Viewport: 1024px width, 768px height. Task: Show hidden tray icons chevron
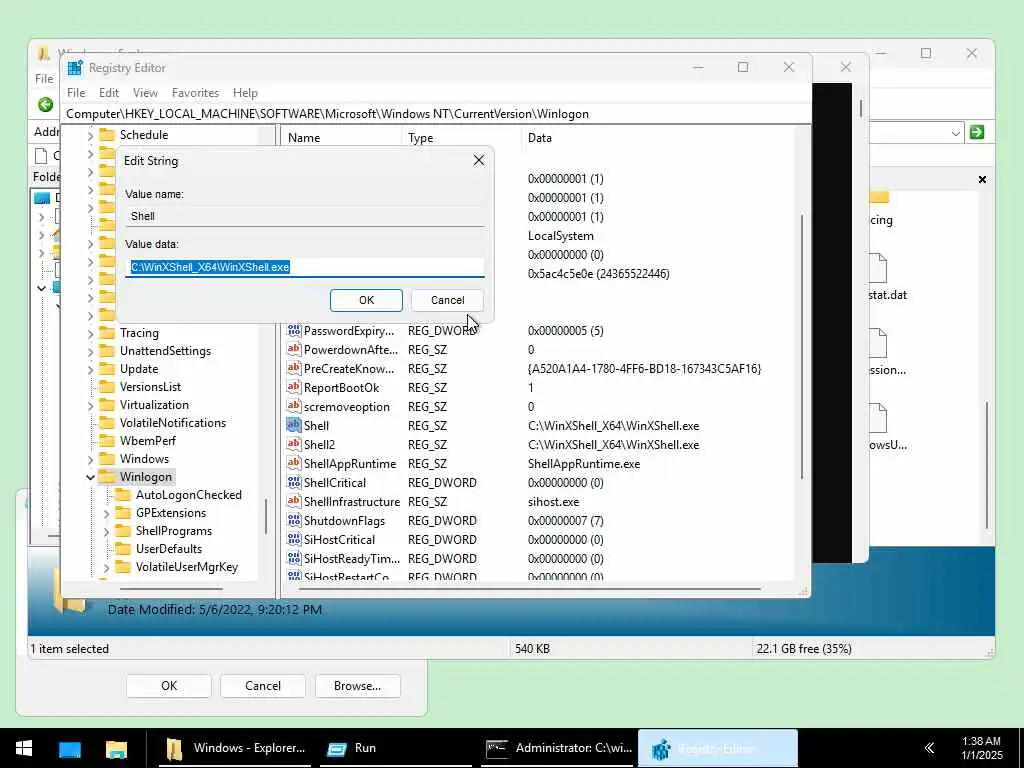coord(929,748)
